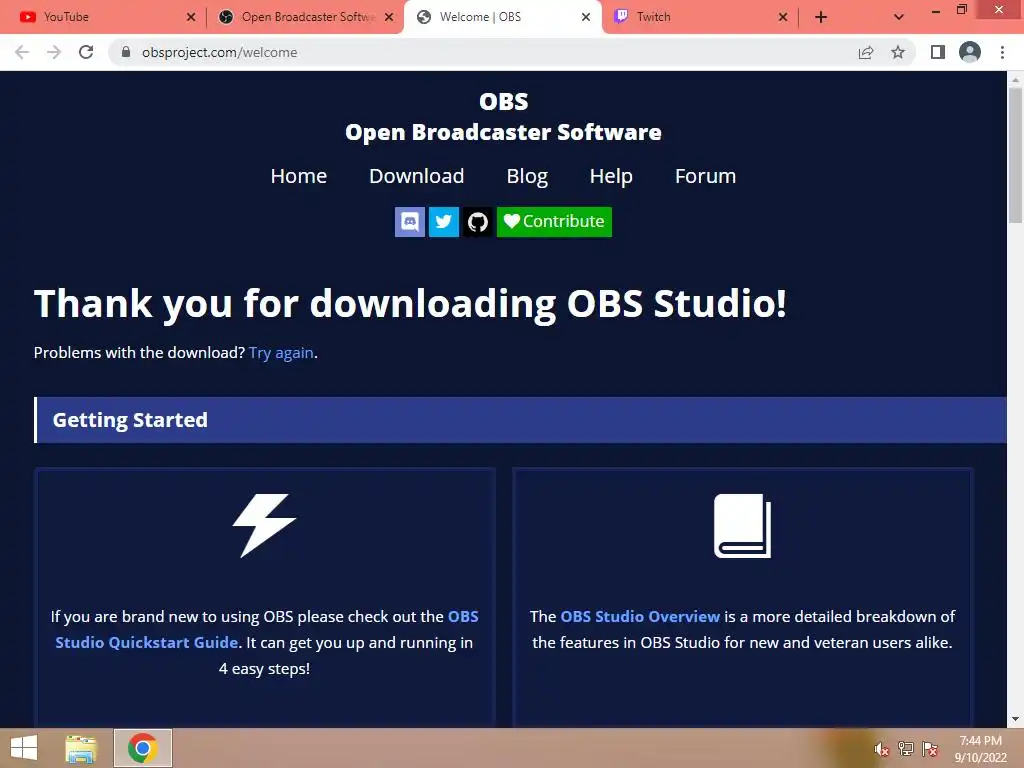Click the network tray icon
The image size is (1024, 768).
(906, 749)
